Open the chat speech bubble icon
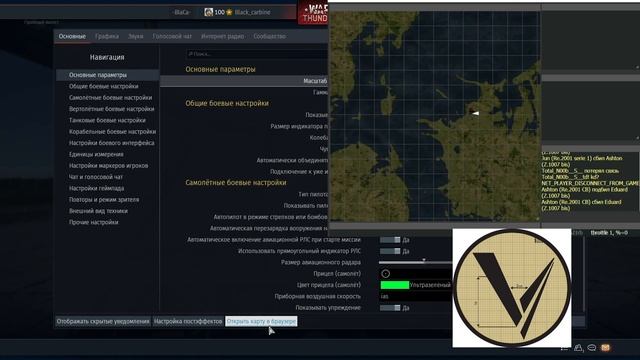This screenshot has width=640, height=360. (x=591, y=348)
